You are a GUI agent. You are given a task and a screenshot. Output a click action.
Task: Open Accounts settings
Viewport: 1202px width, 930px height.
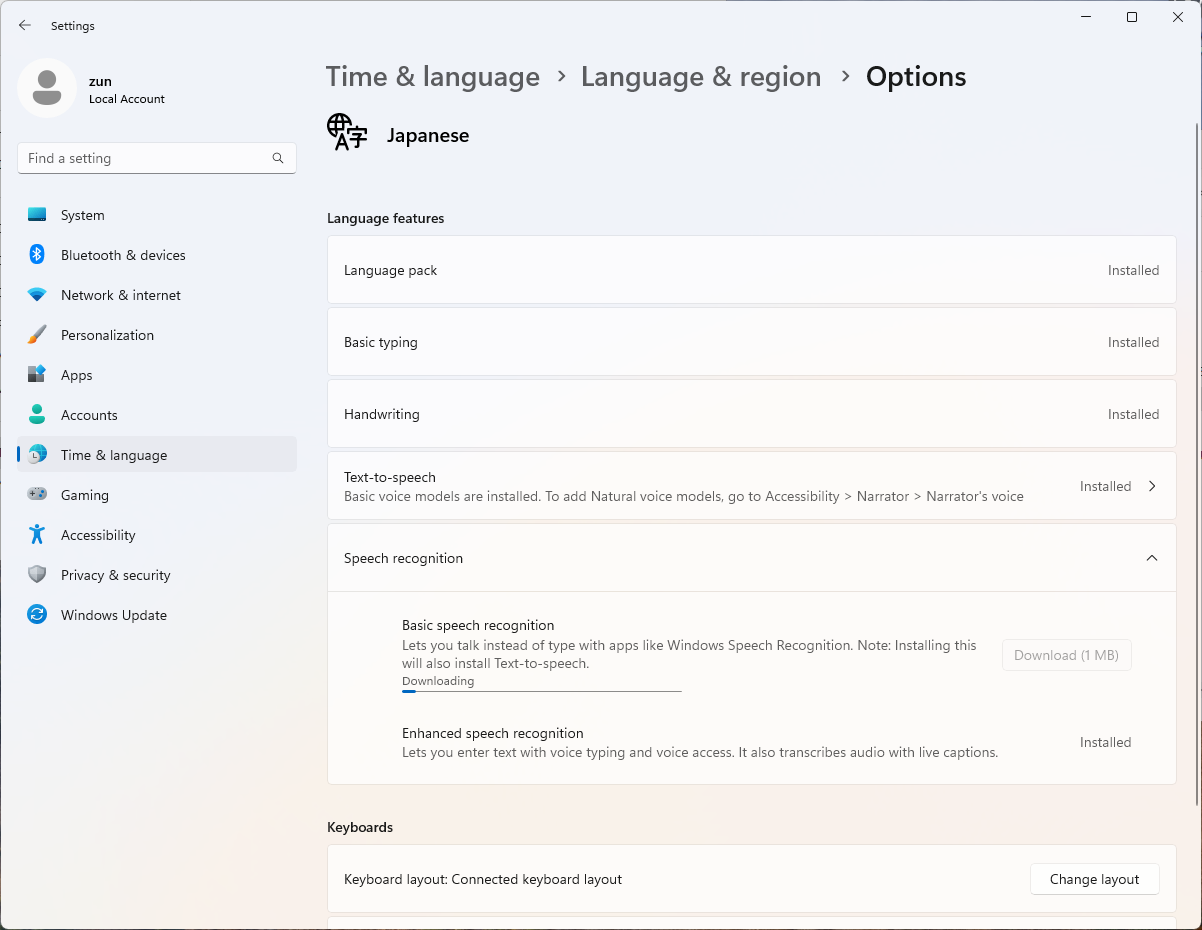157,415
